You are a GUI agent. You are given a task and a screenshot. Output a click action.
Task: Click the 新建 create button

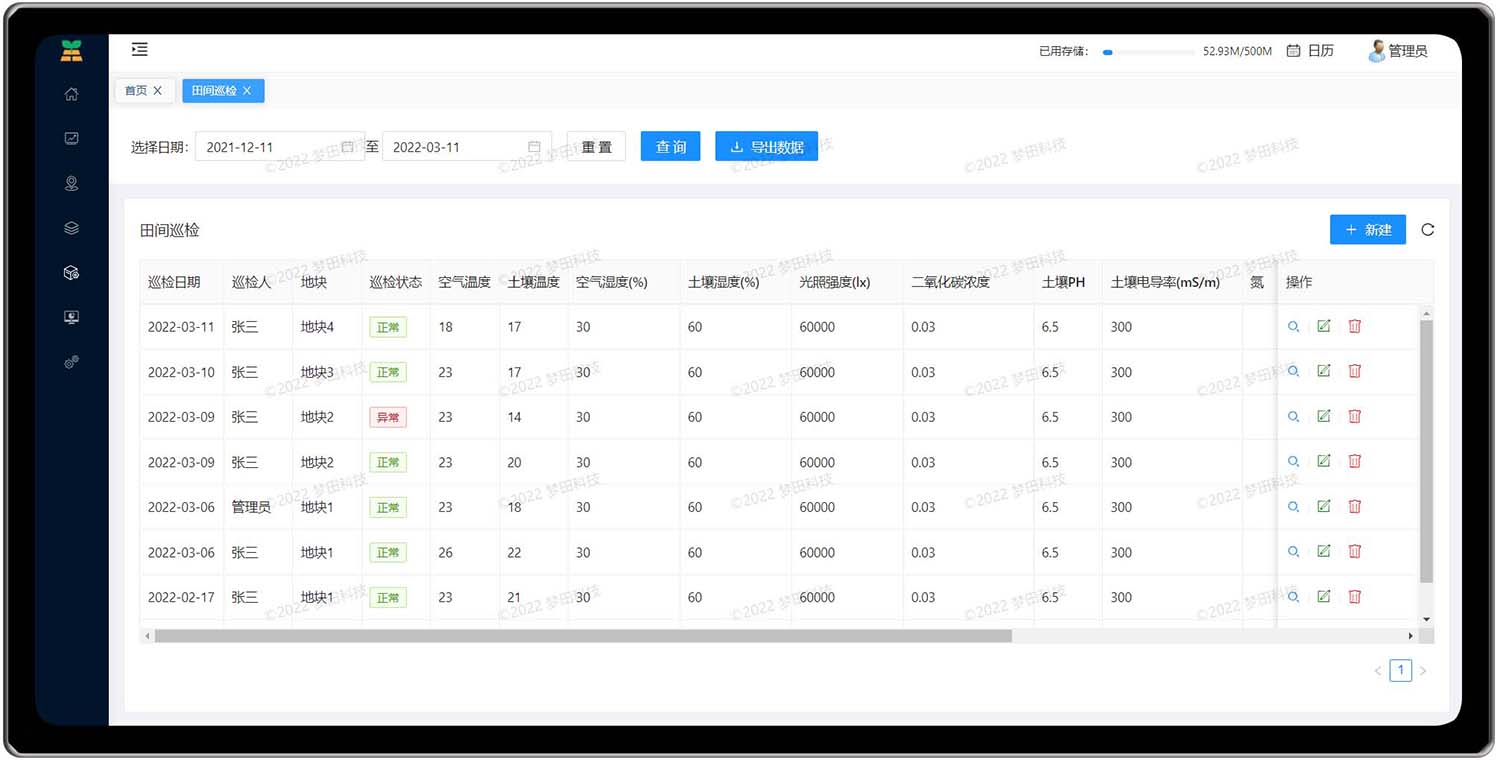pyautogui.click(x=1368, y=230)
